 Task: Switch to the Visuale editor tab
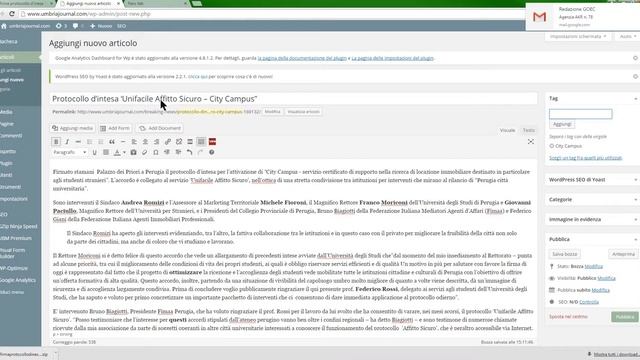pyautogui.click(x=507, y=130)
